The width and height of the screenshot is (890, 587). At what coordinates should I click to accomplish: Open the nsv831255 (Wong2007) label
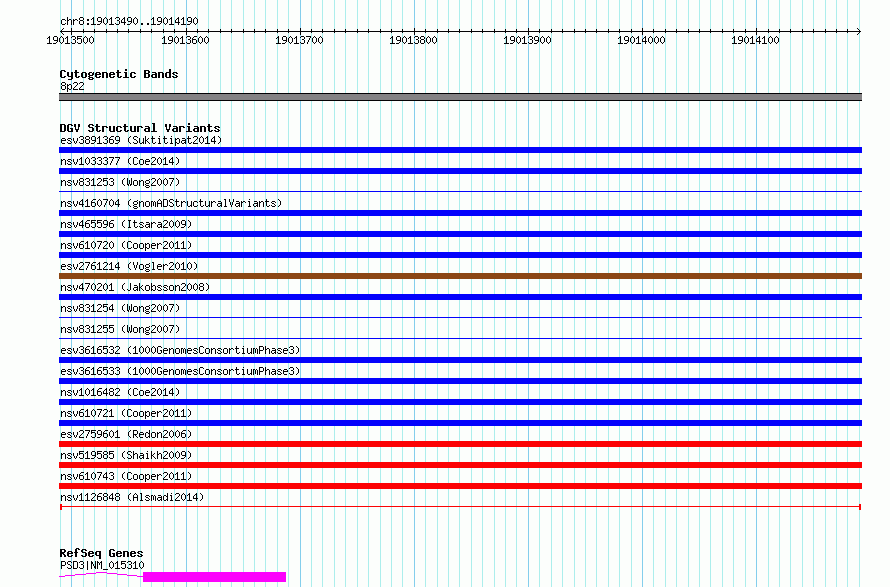click(120, 329)
